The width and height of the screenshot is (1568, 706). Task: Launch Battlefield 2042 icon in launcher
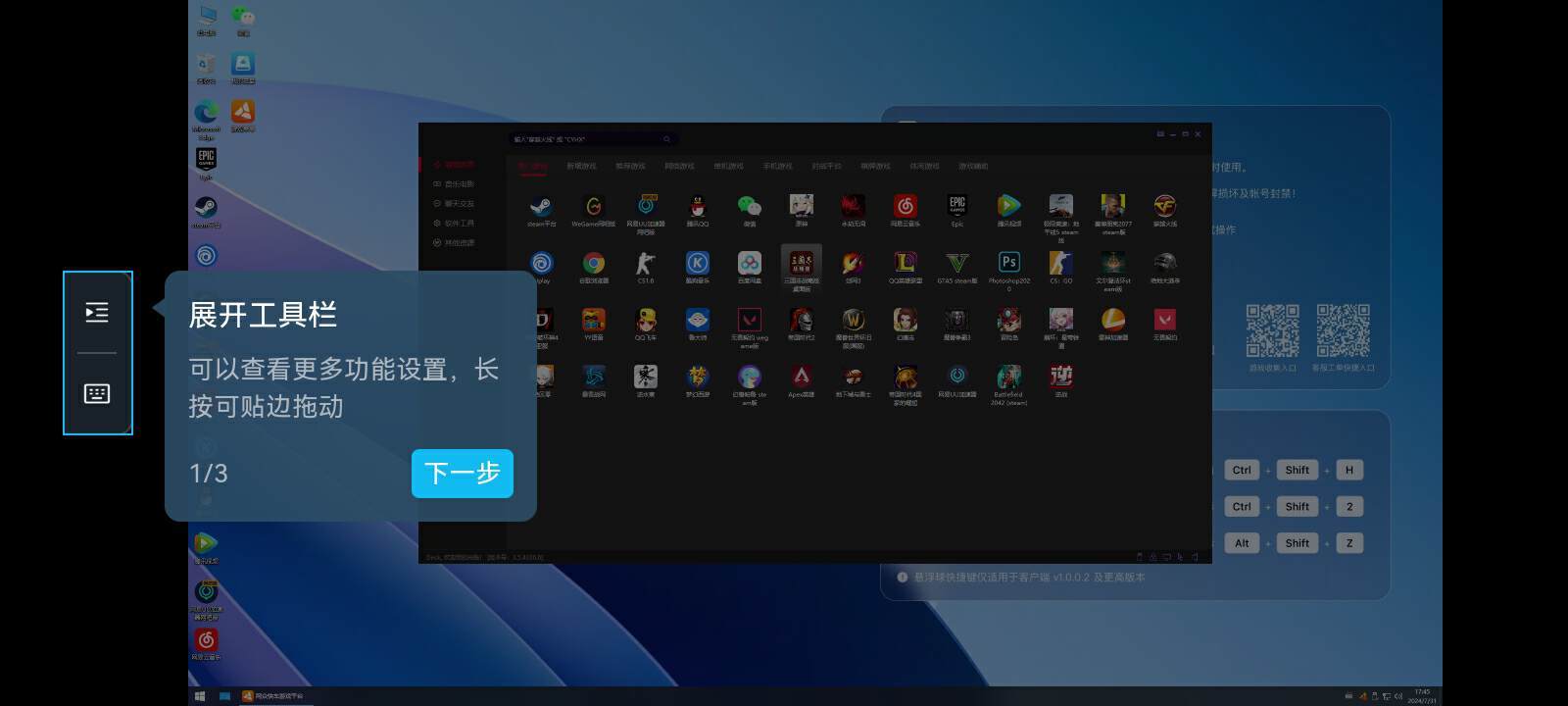click(1009, 377)
